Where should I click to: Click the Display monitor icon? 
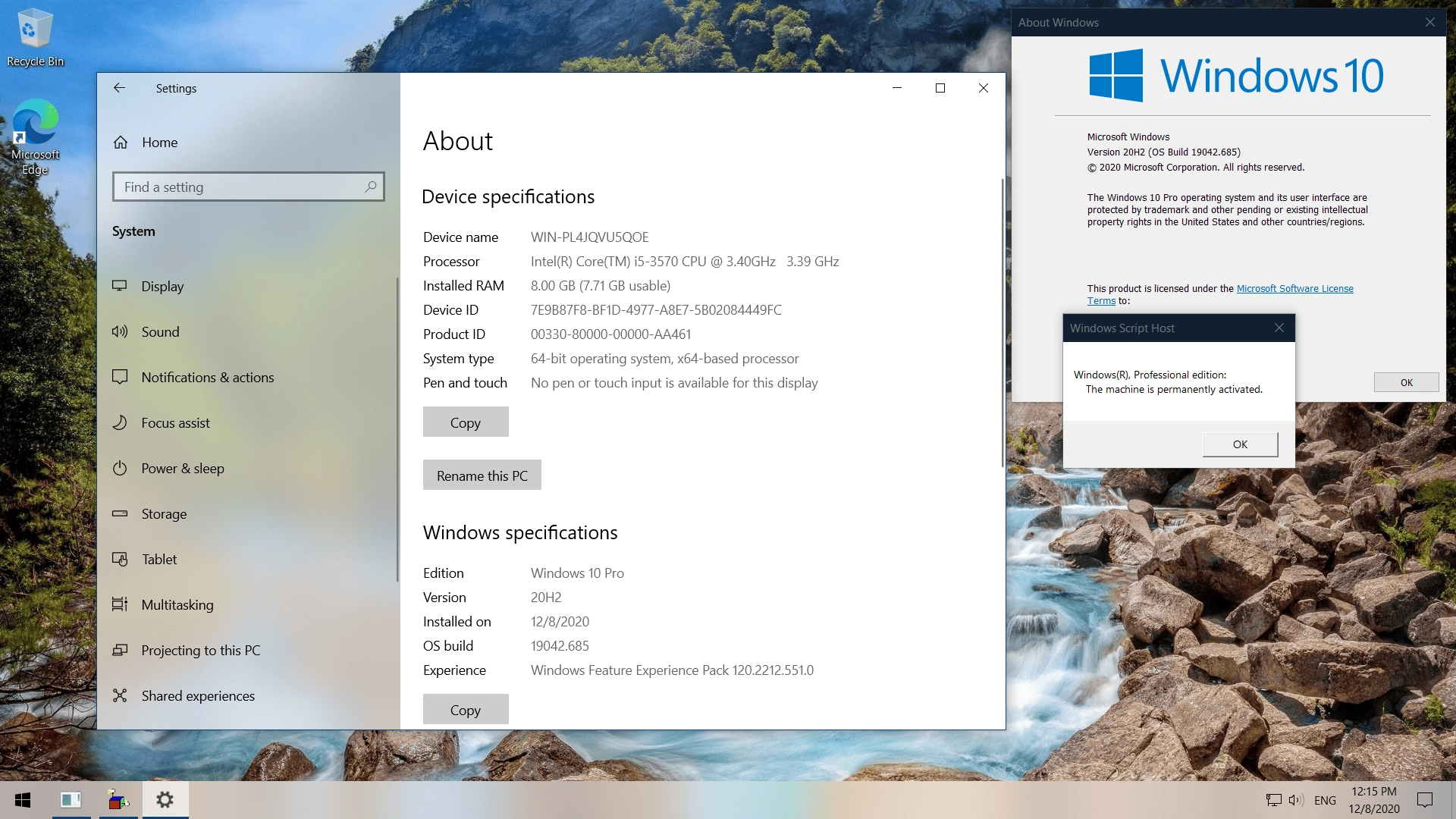click(120, 286)
